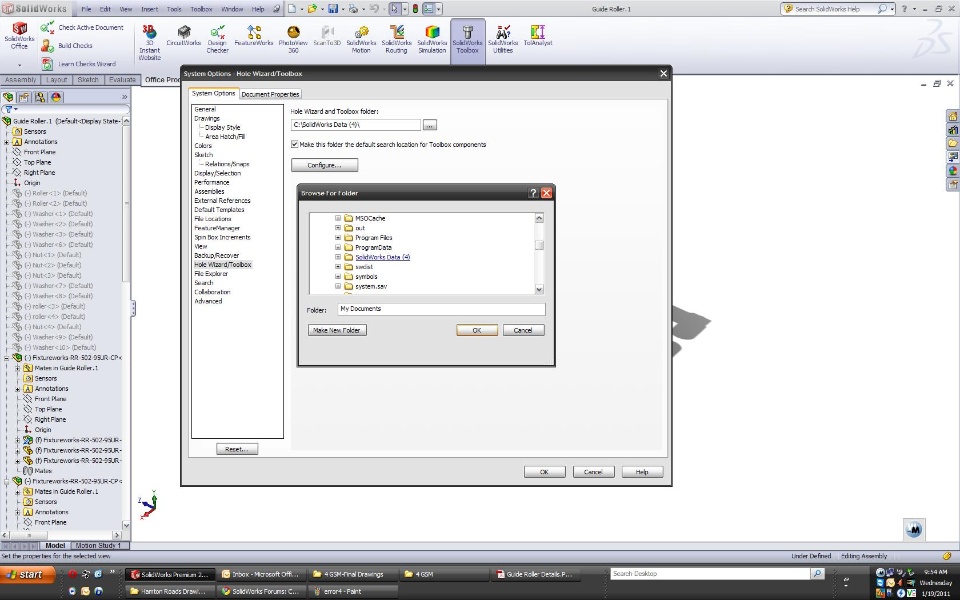Open the Save dropdown arrow
This screenshot has height=600, width=960.
pyautogui.click(x=342, y=9)
